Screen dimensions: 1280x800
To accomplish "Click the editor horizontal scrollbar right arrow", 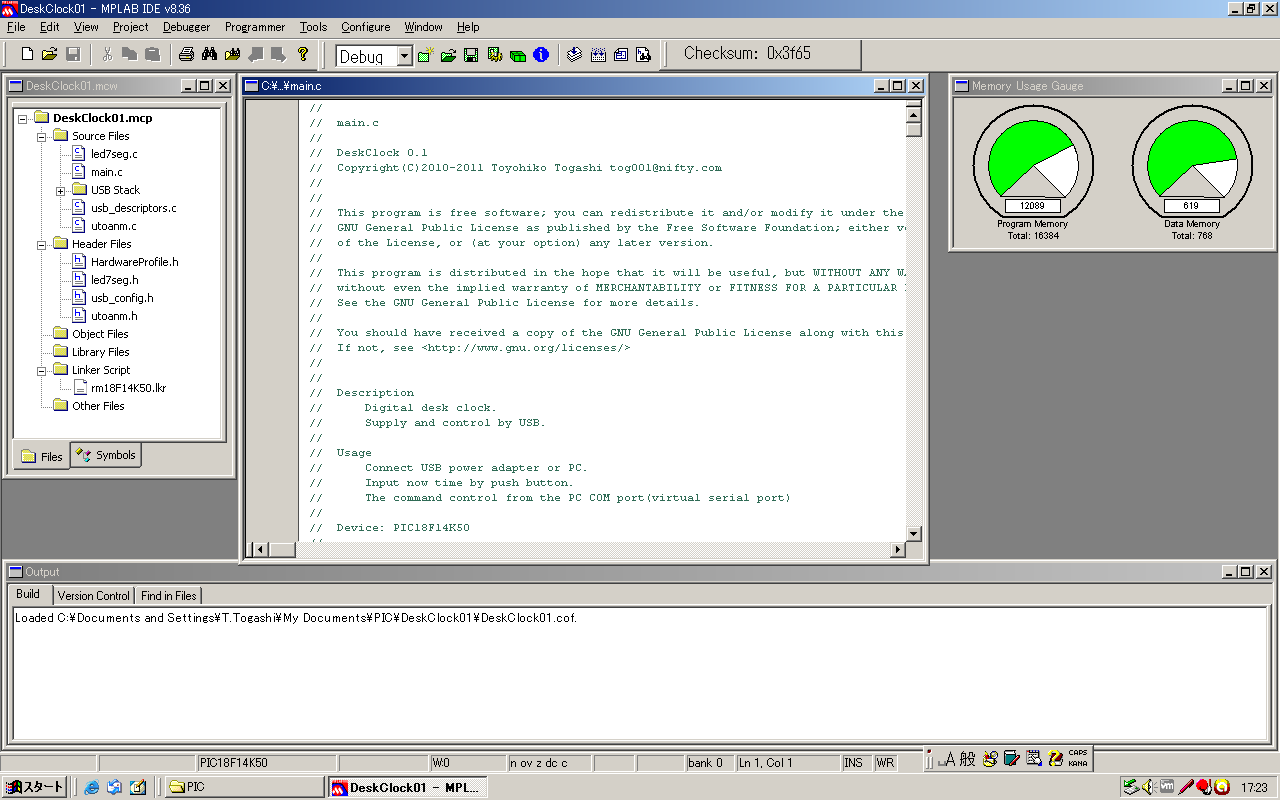I will (897, 549).
